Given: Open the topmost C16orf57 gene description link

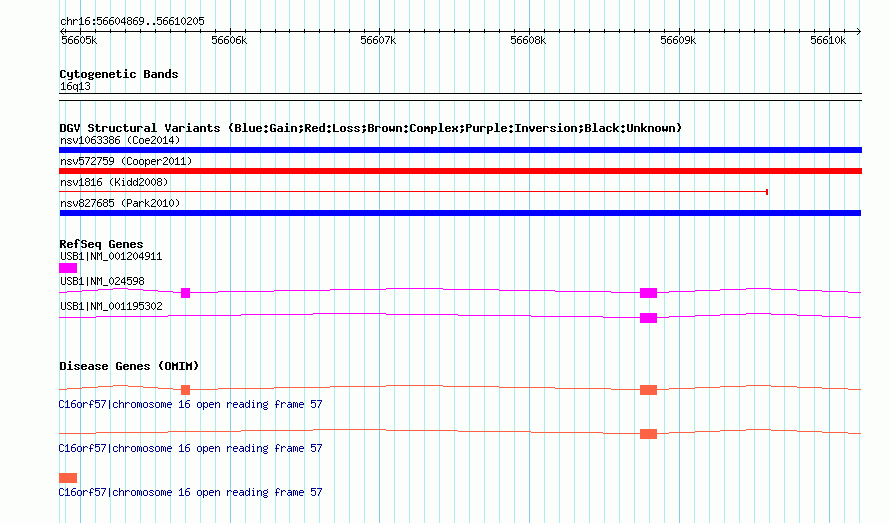Looking at the screenshot, I should point(190,405).
